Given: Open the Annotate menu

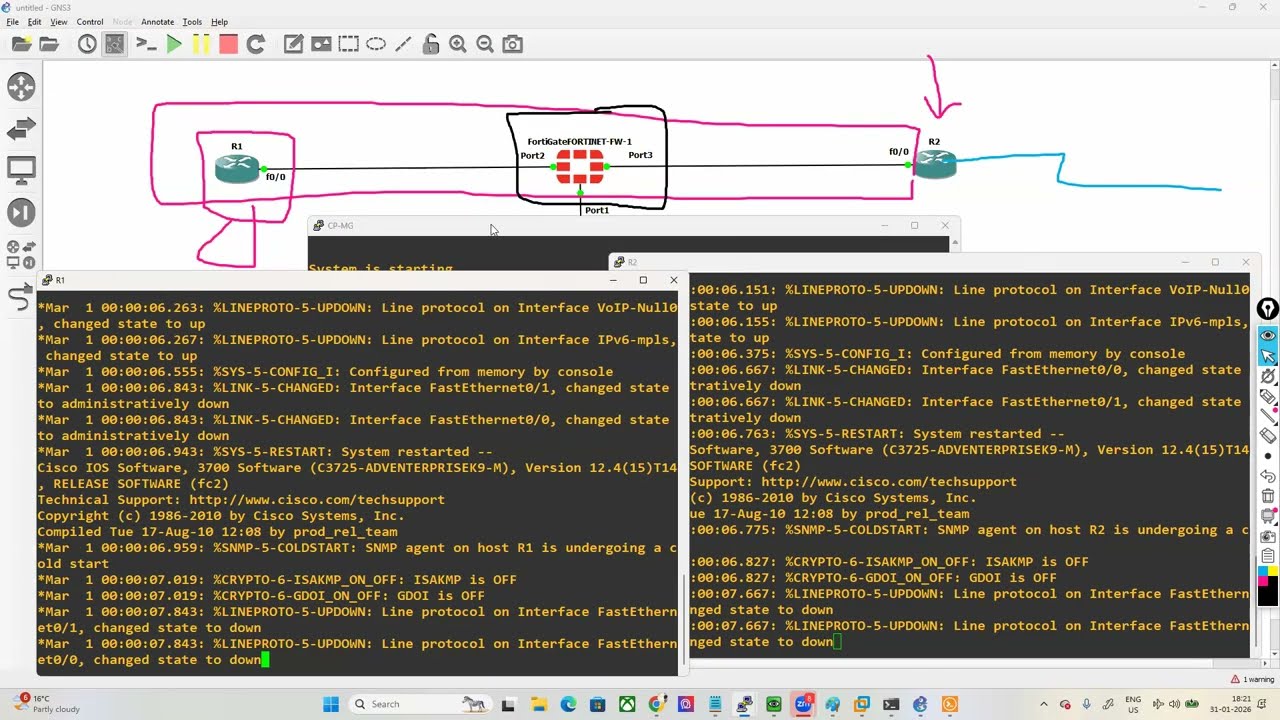Looking at the screenshot, I should (x=157, y=22).
